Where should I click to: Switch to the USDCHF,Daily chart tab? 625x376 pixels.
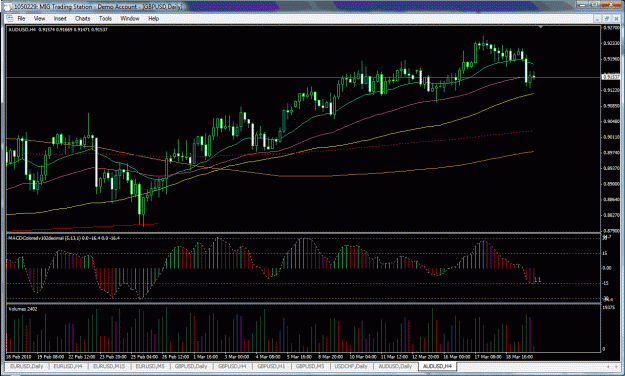tap(351, 366)
